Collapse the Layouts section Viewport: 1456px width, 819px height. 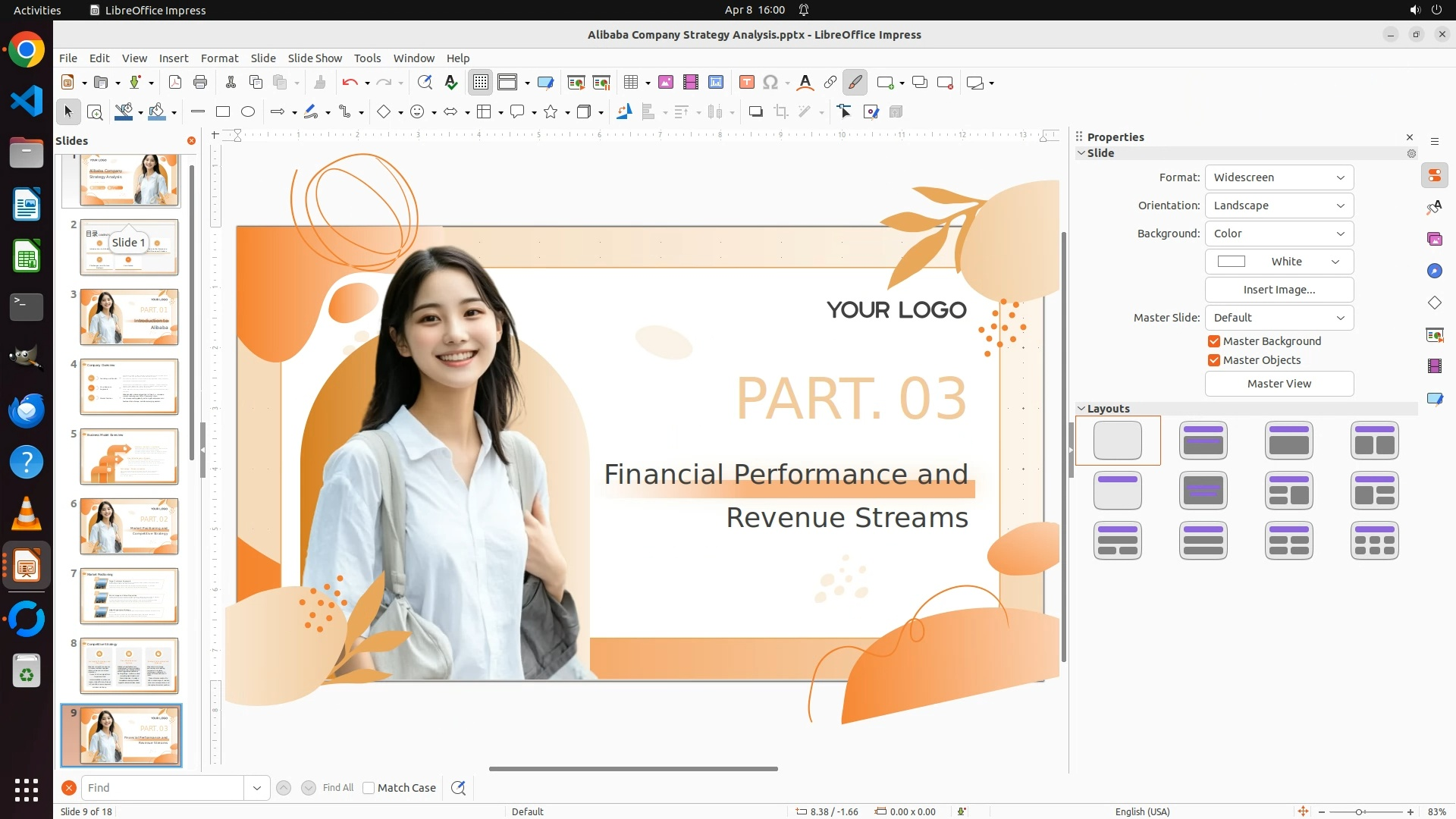pos(1081,409)
